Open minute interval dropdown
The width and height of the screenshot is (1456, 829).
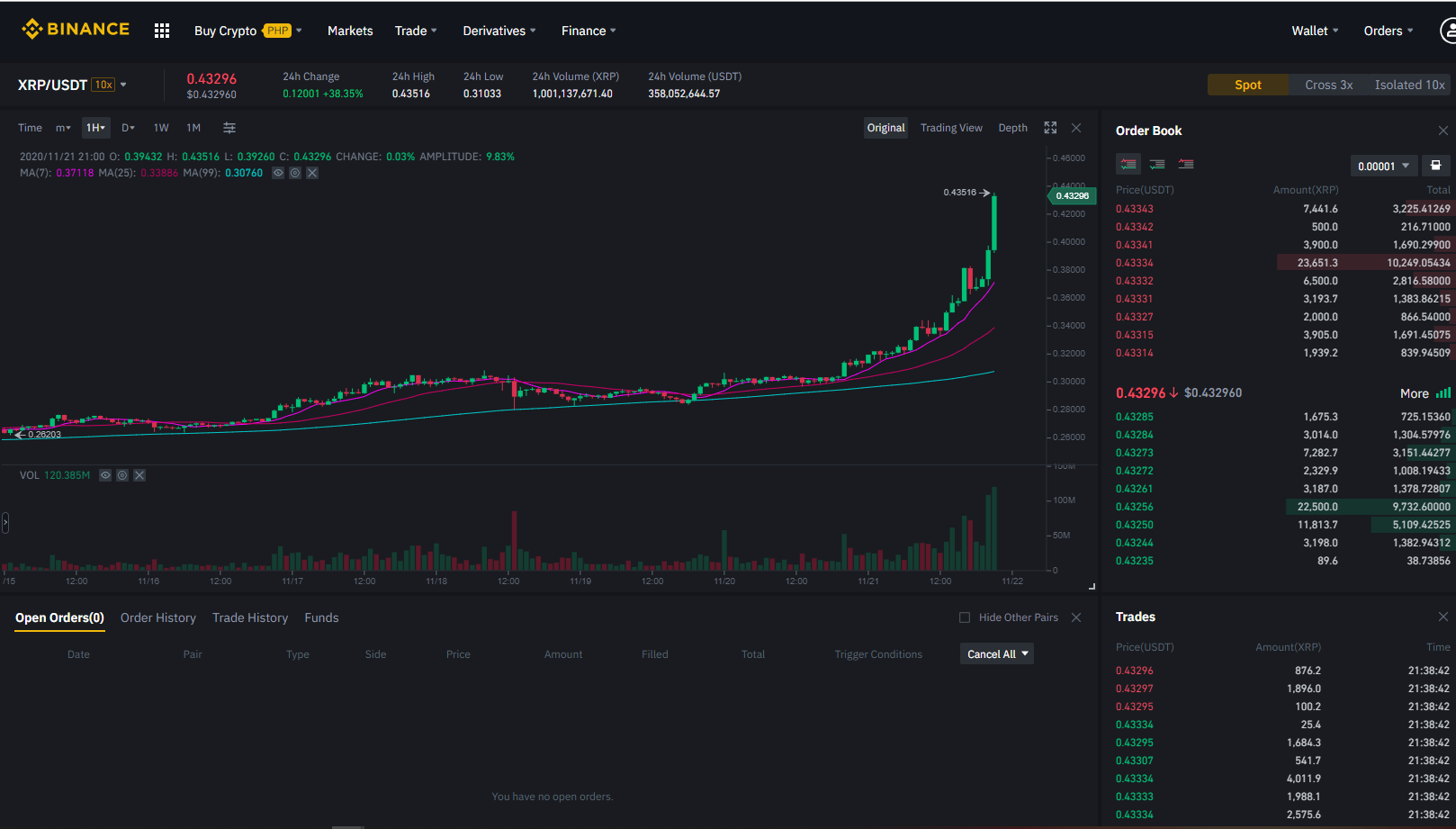(63, 128)
